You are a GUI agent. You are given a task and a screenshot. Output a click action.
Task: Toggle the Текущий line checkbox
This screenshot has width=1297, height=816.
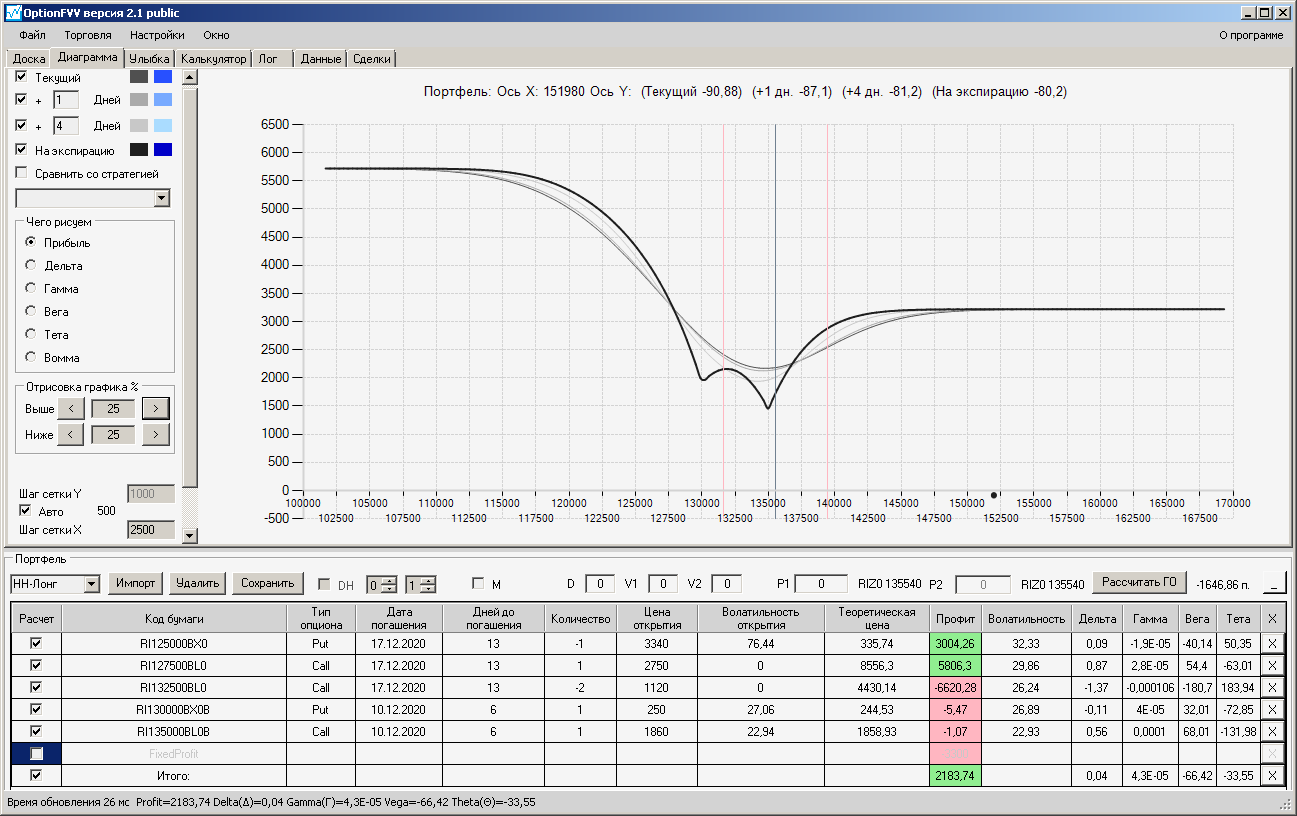(x=22, y=77)
